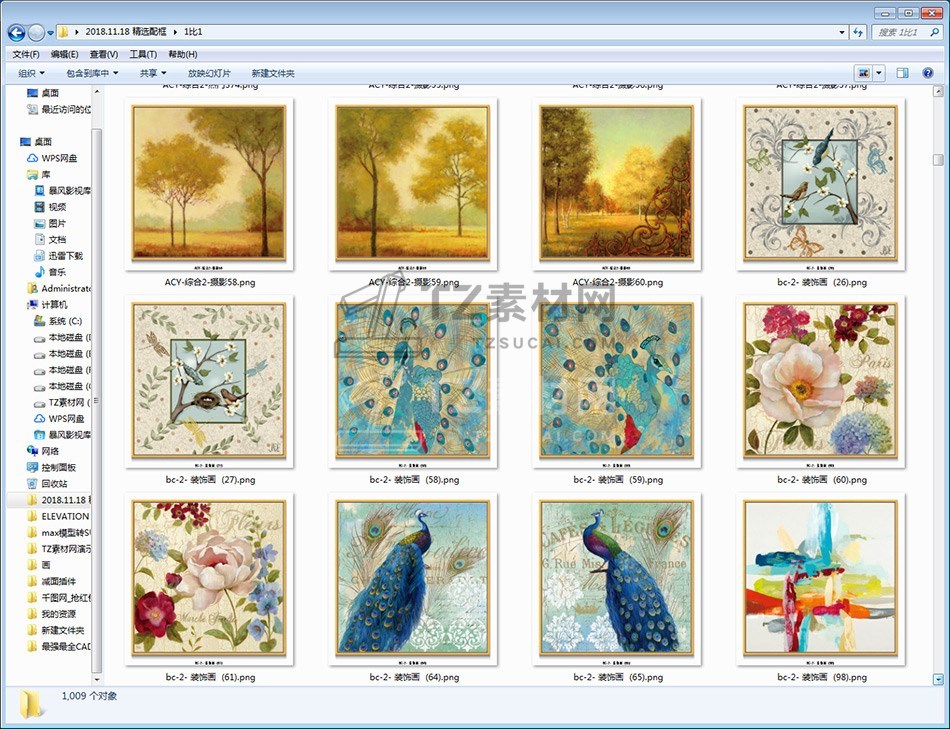This screenshot has height=729, width=950.
Task: Click 新建文件夹 in the toolbar
Action: pyautogui.click(x=273, y=73)
